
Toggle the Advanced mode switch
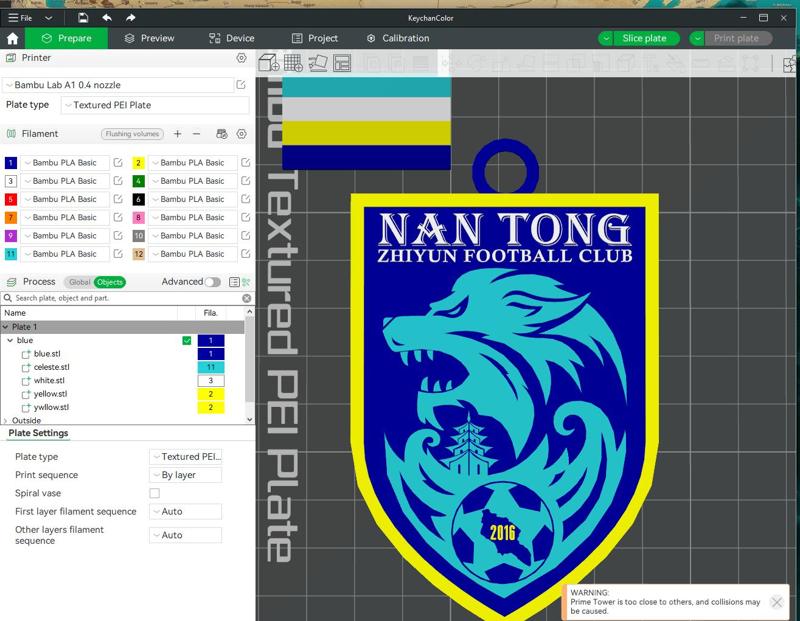[212, 282]
